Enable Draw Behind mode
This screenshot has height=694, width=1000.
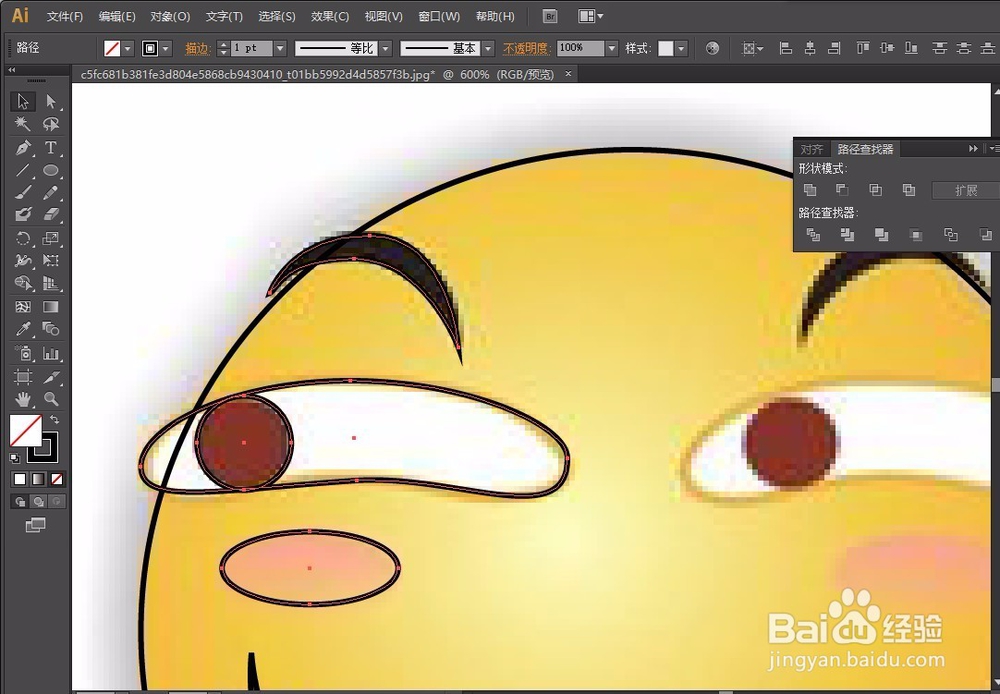[38, 501]
